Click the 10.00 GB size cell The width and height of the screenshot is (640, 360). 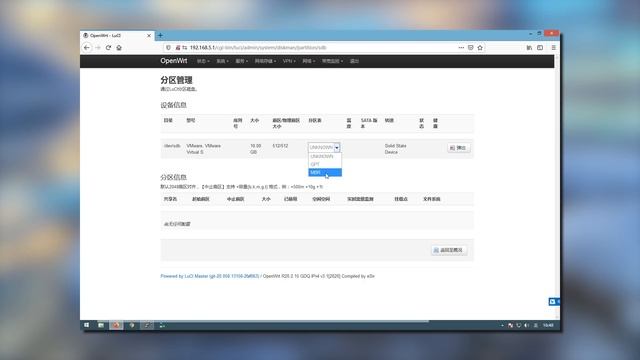pyautogui.click(x=255, y=149)
